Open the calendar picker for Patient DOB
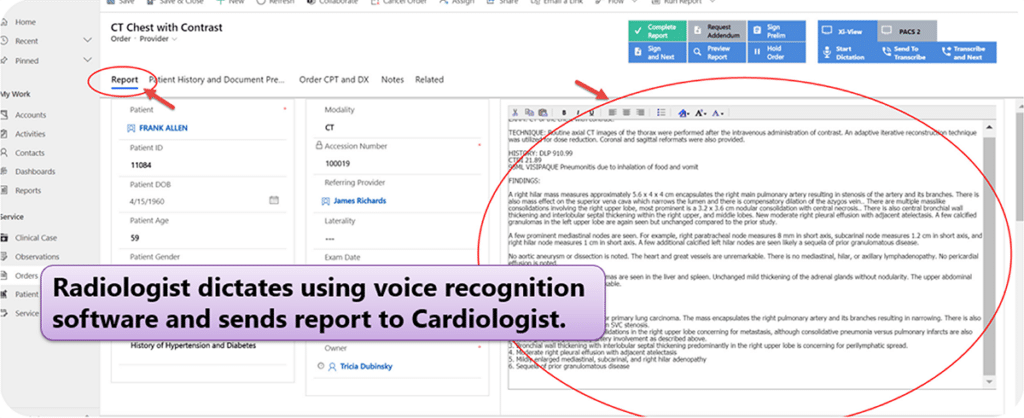The height and width of the screenshot is (418, 1024). [274, 200]
